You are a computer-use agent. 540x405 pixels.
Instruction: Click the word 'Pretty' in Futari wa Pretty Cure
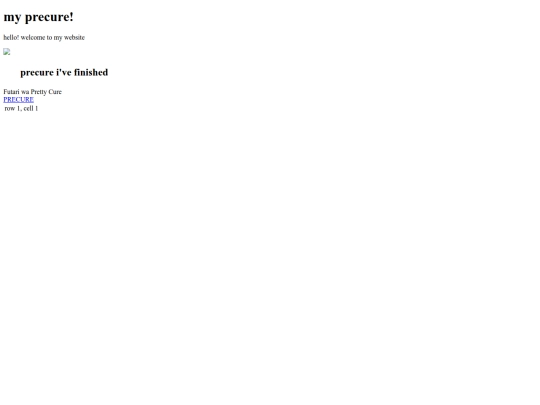[39, 92]
